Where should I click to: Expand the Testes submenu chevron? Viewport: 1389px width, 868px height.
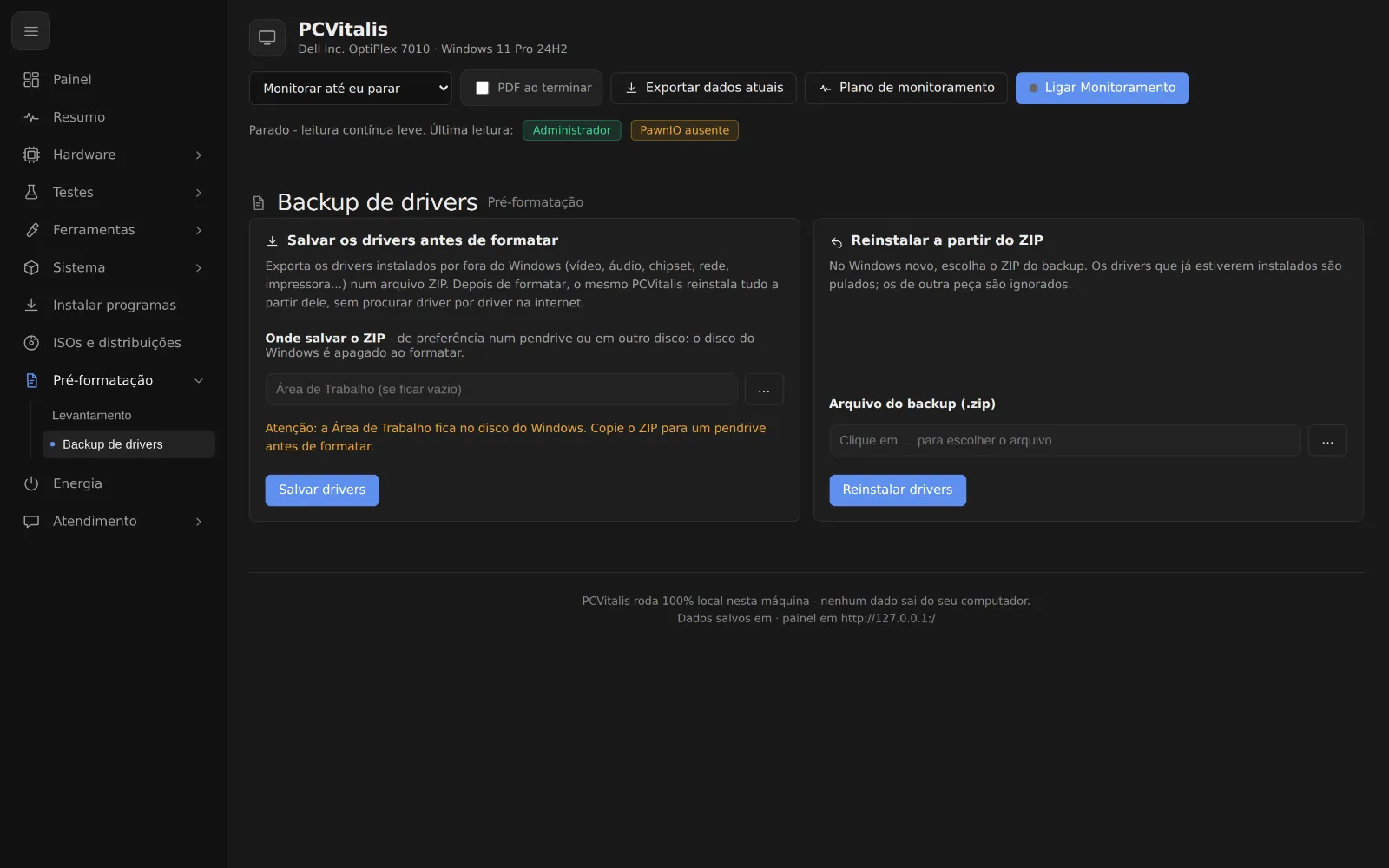199,193
